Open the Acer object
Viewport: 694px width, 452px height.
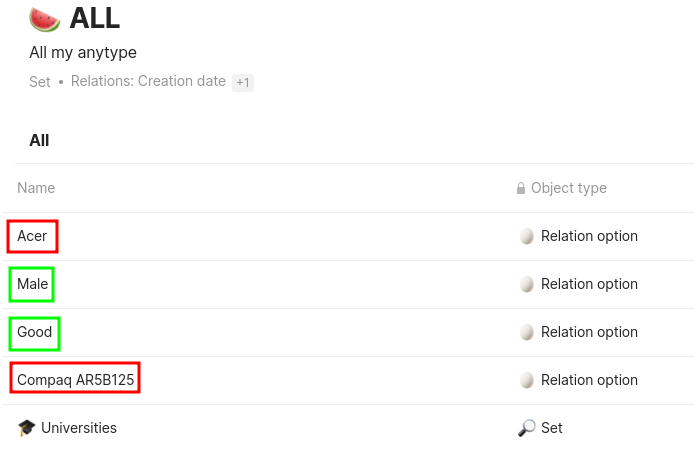(x=32, y=236)
